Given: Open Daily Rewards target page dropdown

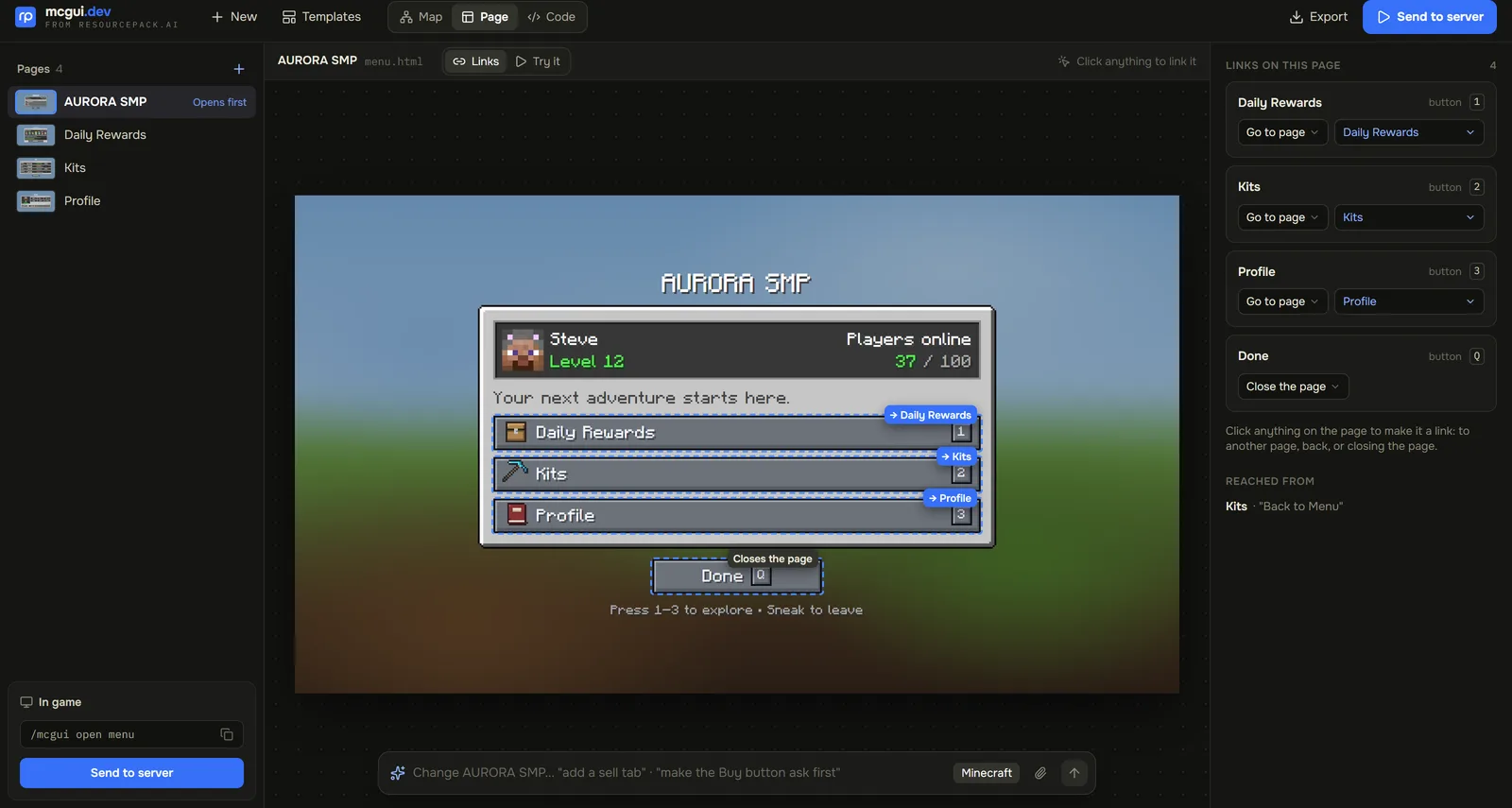Looking at the screenshot, I should tap(1409, 132).
